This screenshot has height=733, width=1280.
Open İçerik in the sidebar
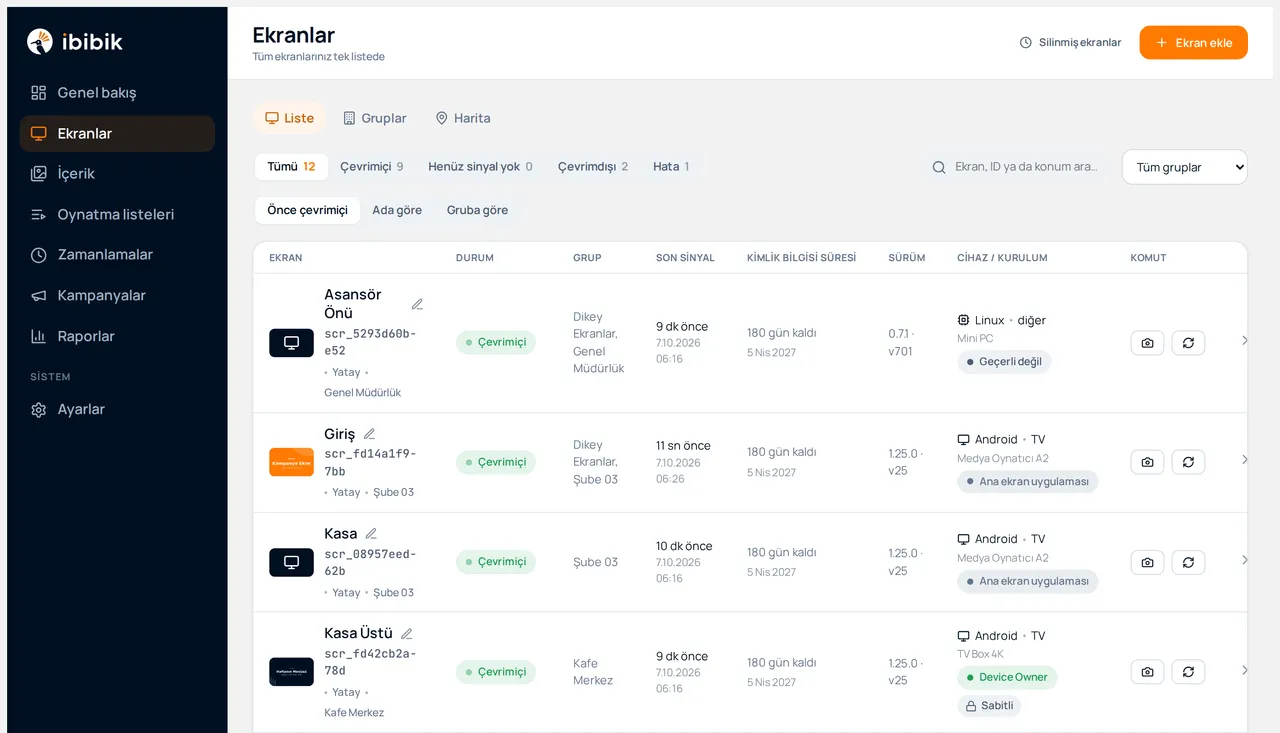117,174
